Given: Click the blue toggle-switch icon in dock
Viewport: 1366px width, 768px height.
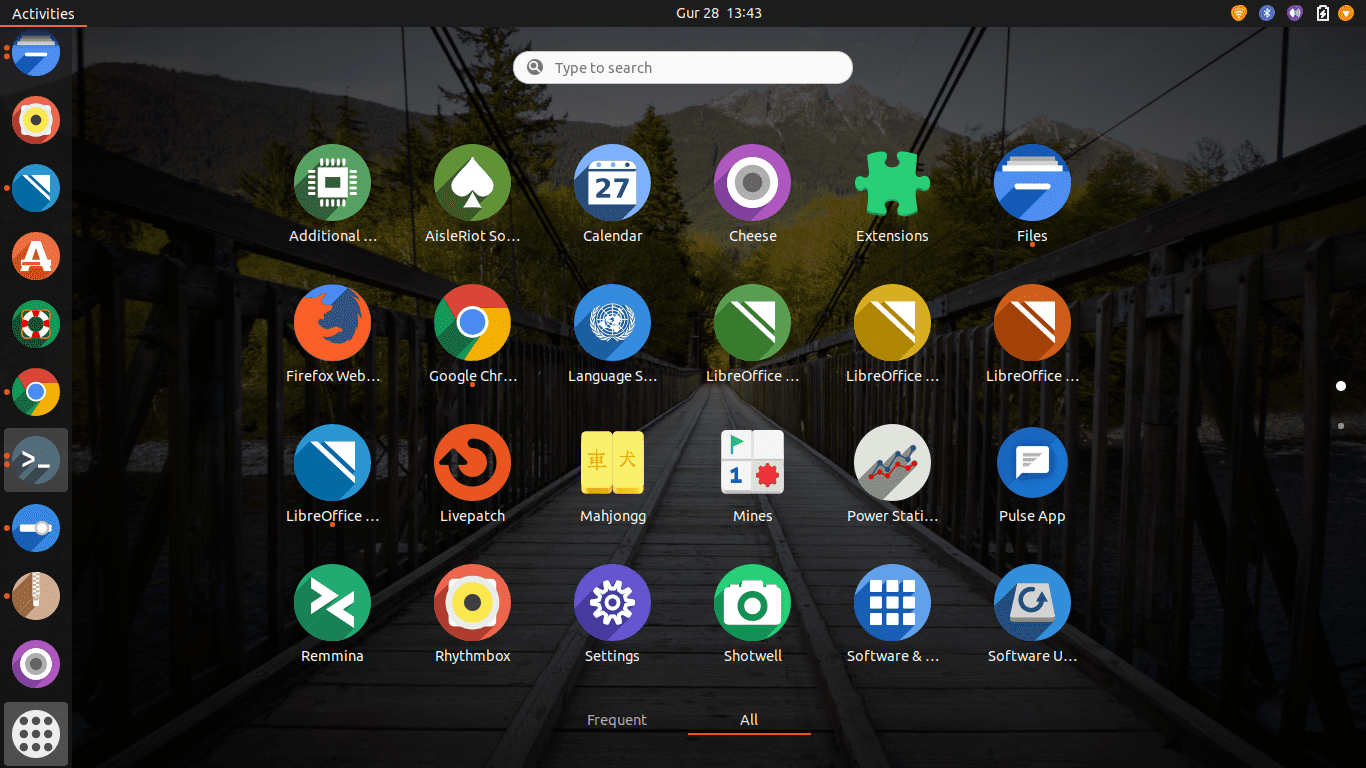Looking at the screenshot, I should pyautogui.click(x=36, y=528).
